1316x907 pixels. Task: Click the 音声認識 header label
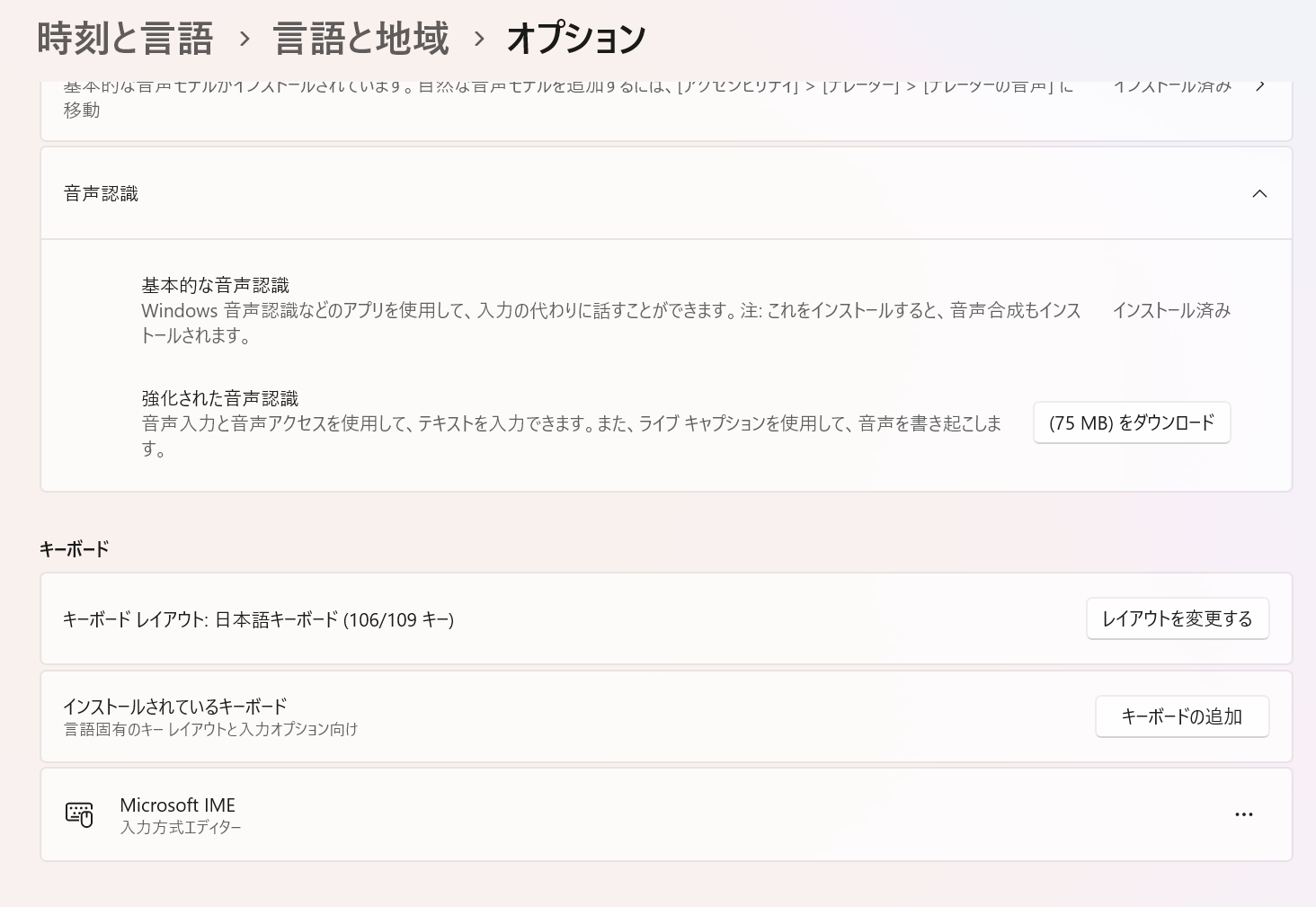pos(101,193)
